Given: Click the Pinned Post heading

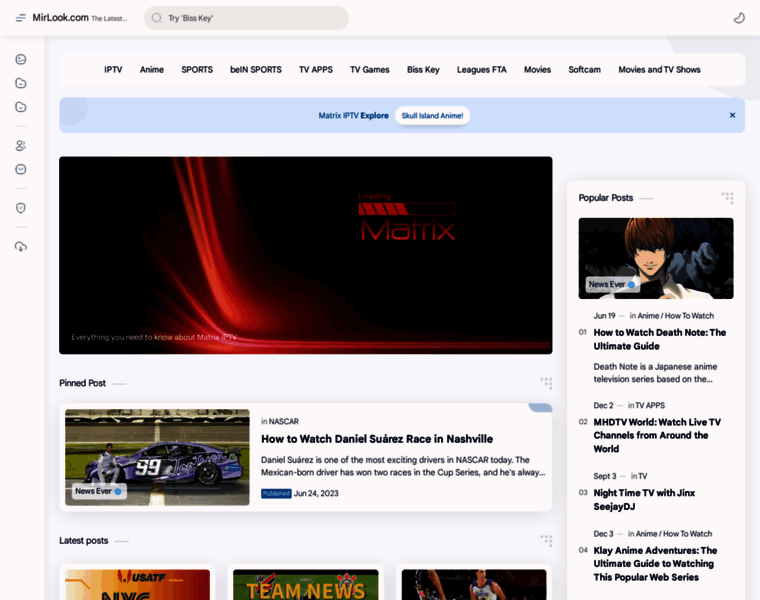Looking at the screenshot, I should pyautogui.click(x=82, y=383).
